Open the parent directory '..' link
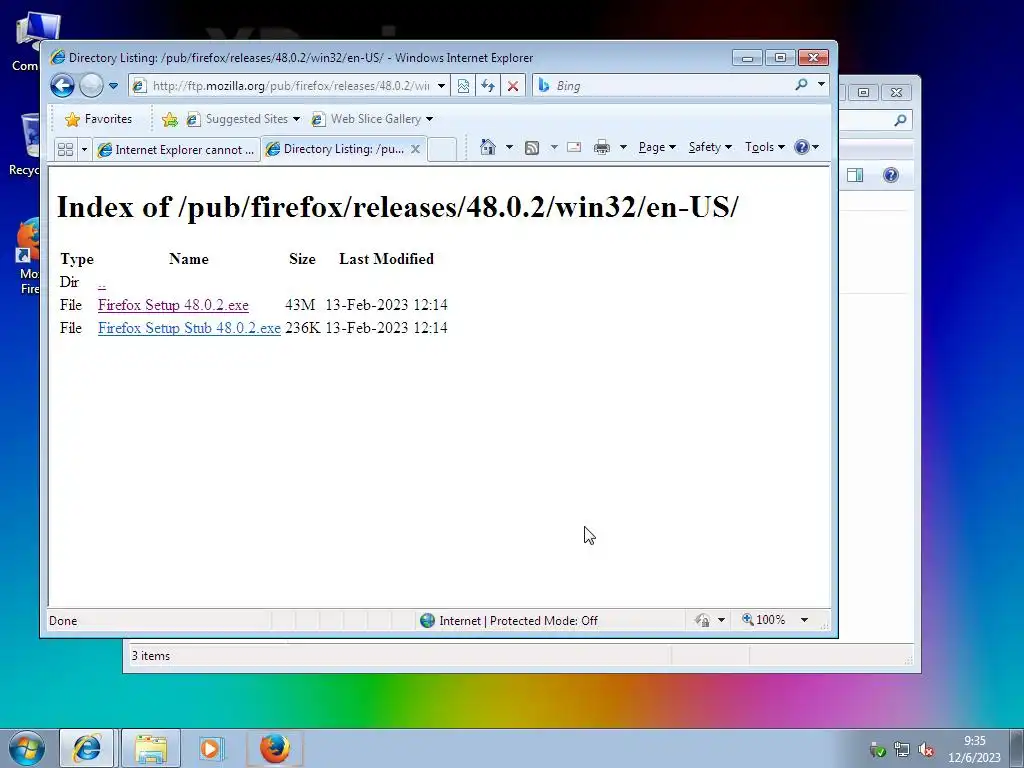Screen dimensions: 1024x768 pyautogui.click(x=102, y=283)
